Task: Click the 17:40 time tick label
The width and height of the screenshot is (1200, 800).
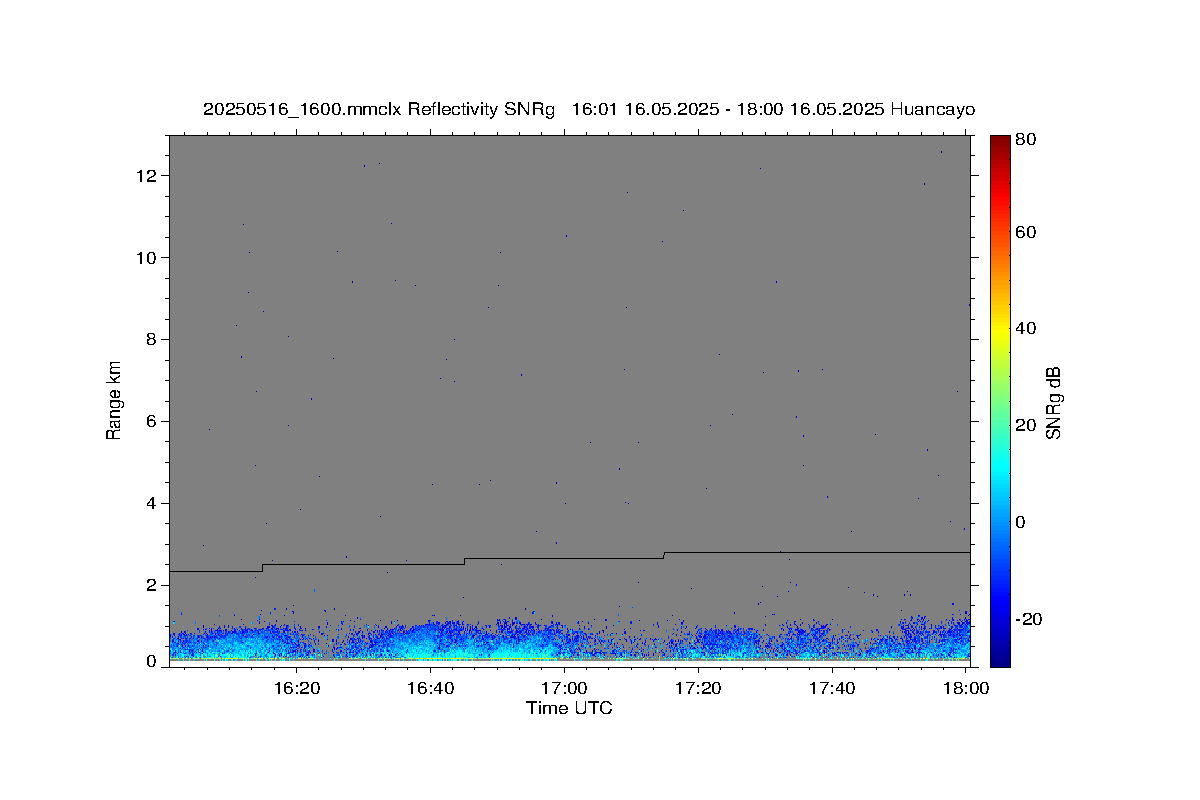Action: [832, 688]
